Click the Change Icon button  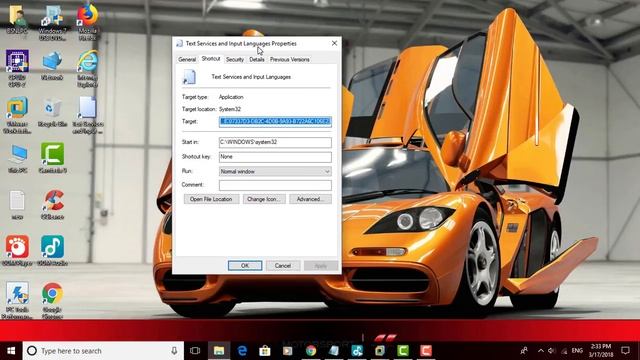pyautogui.click(x=264, y=199)
